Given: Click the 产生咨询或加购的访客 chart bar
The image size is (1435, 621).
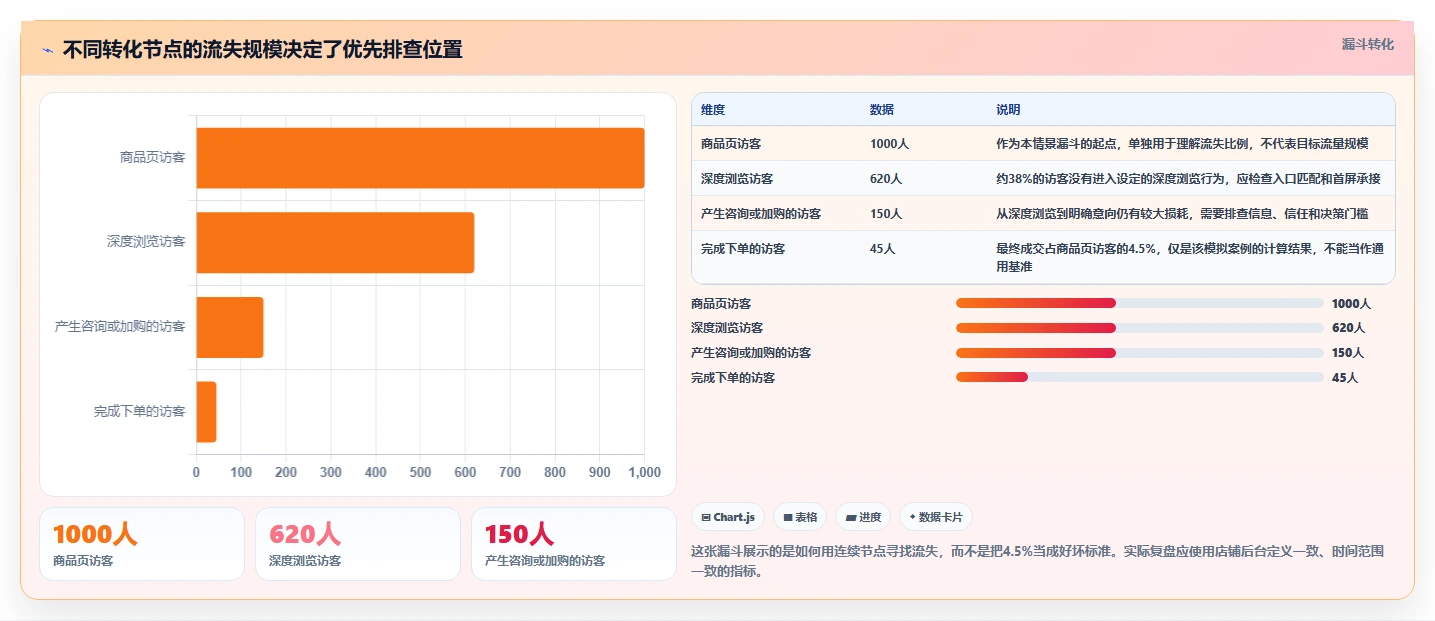Looking at the screenshot, I should click(x=230, y=327).
